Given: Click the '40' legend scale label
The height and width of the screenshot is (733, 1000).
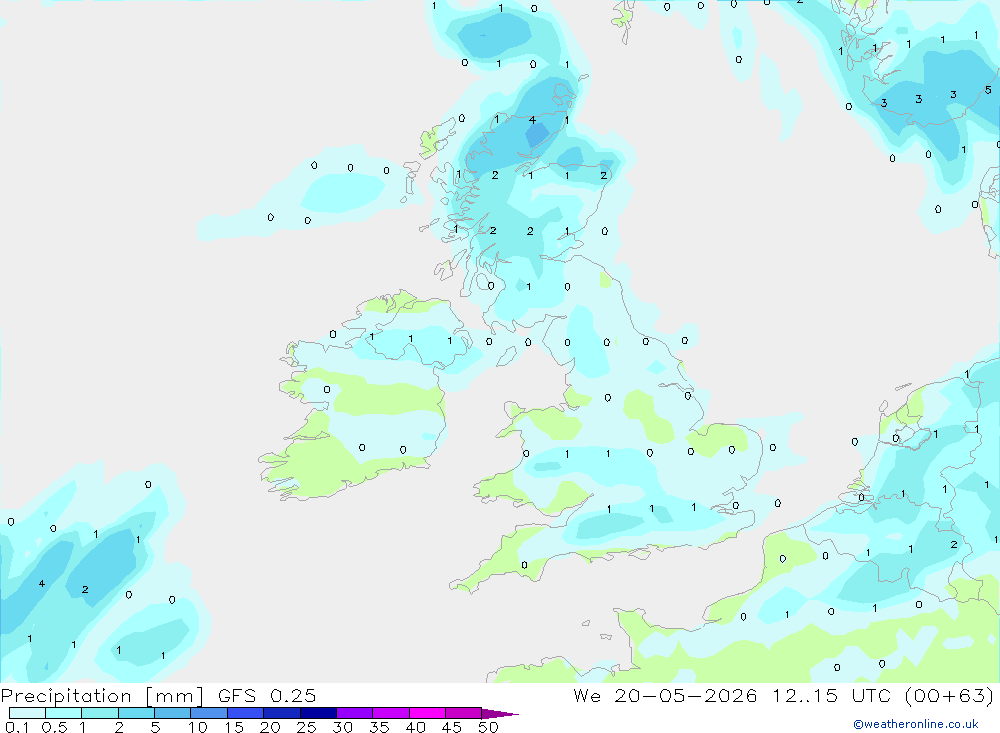Looking at the screenshot, I should pos(415,727).
